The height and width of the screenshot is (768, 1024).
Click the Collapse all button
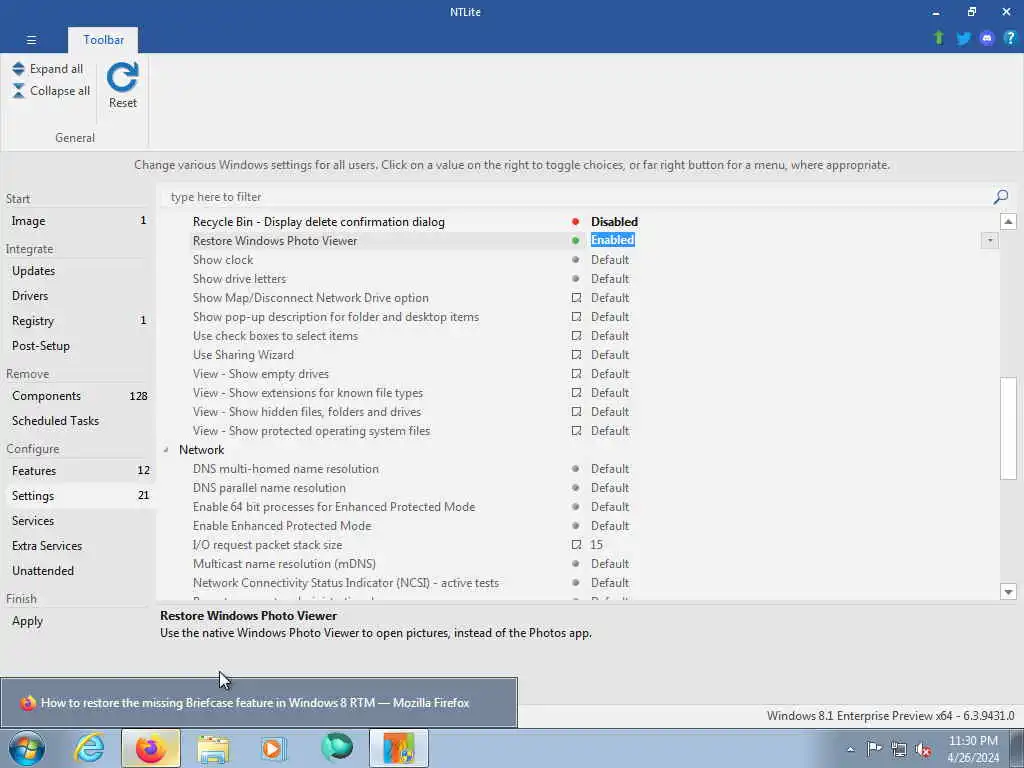[51, 91]
